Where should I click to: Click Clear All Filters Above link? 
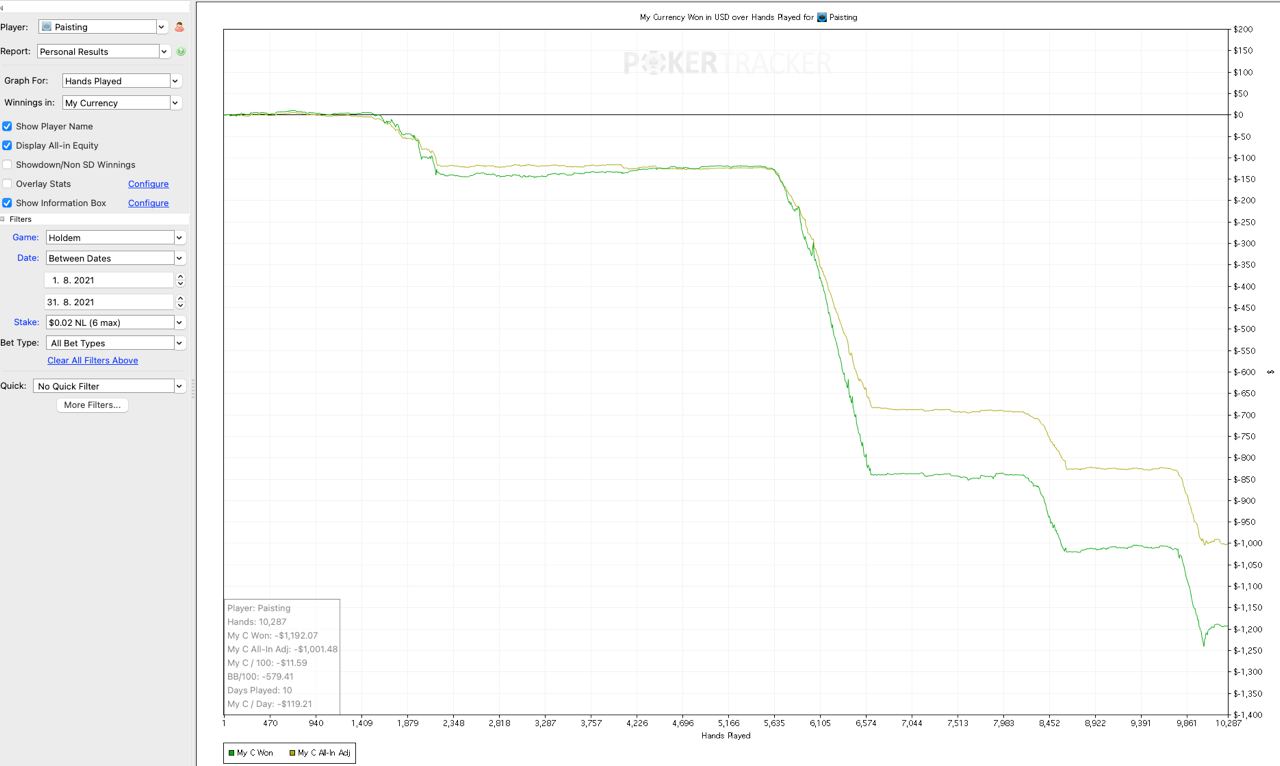point(93,360)
